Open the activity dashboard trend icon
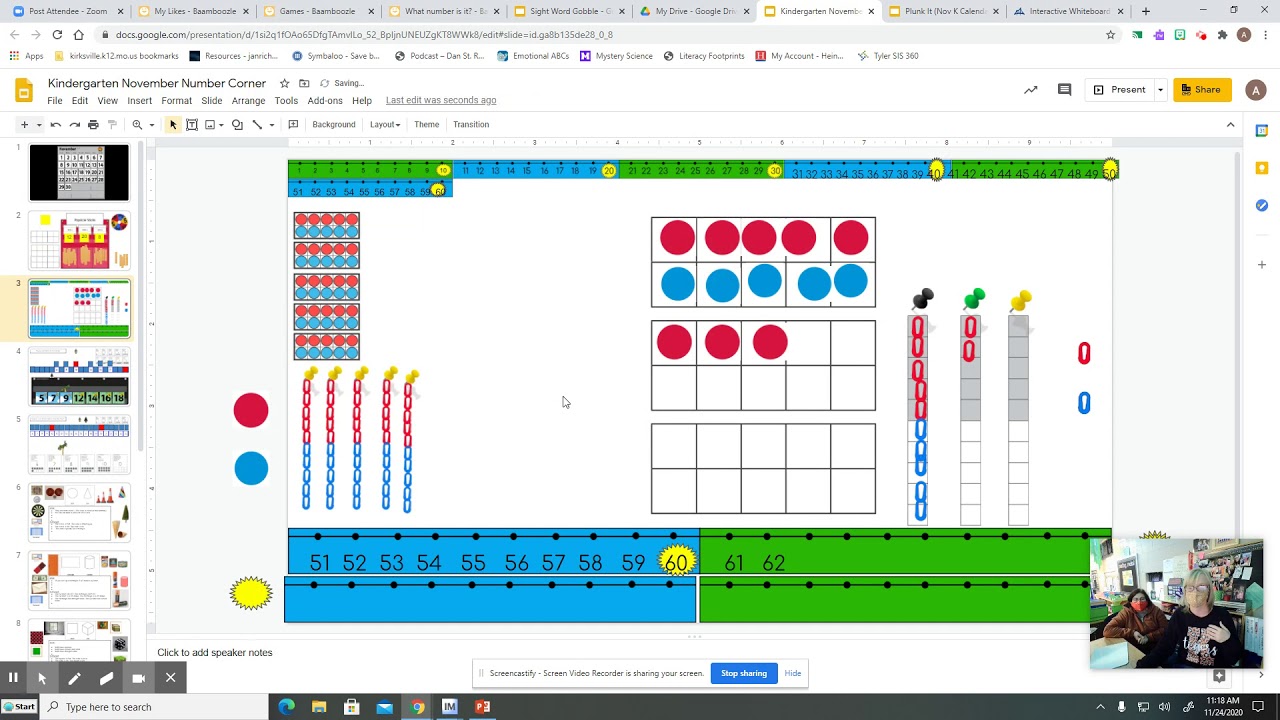Image resolution: width=1280 pixels, height=720 pixels. [x=1031, y=90]
